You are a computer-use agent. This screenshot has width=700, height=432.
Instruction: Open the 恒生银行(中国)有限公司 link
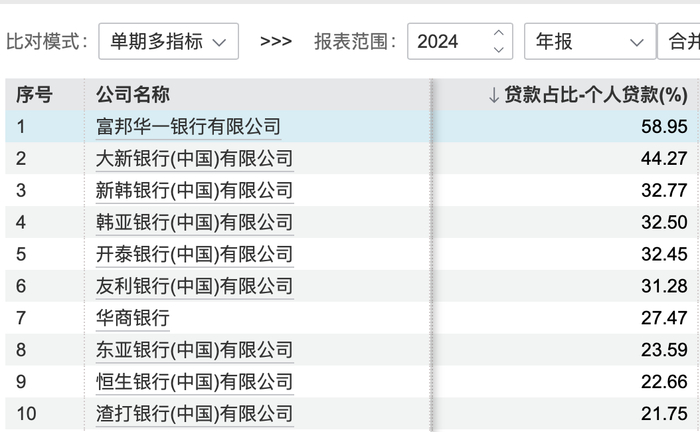(195, 382)
